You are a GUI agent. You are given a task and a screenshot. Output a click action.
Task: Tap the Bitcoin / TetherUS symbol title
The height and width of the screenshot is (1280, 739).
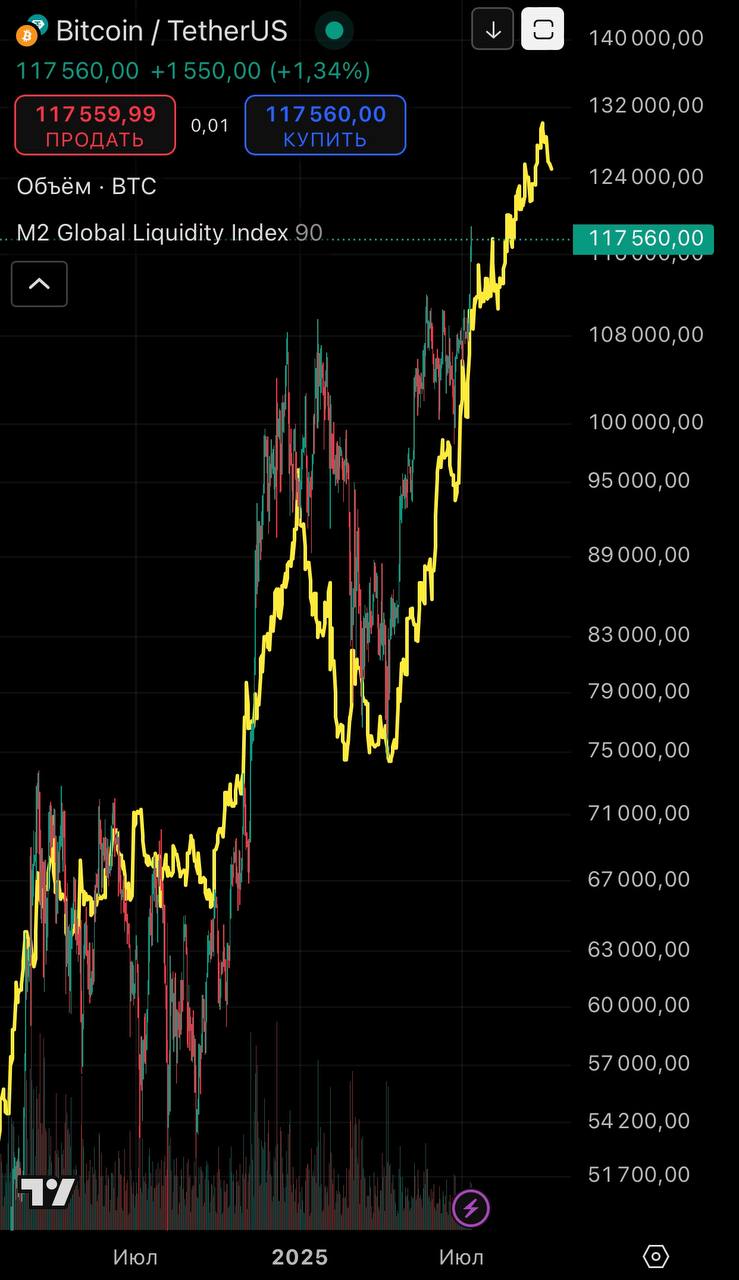pos(171,31)
